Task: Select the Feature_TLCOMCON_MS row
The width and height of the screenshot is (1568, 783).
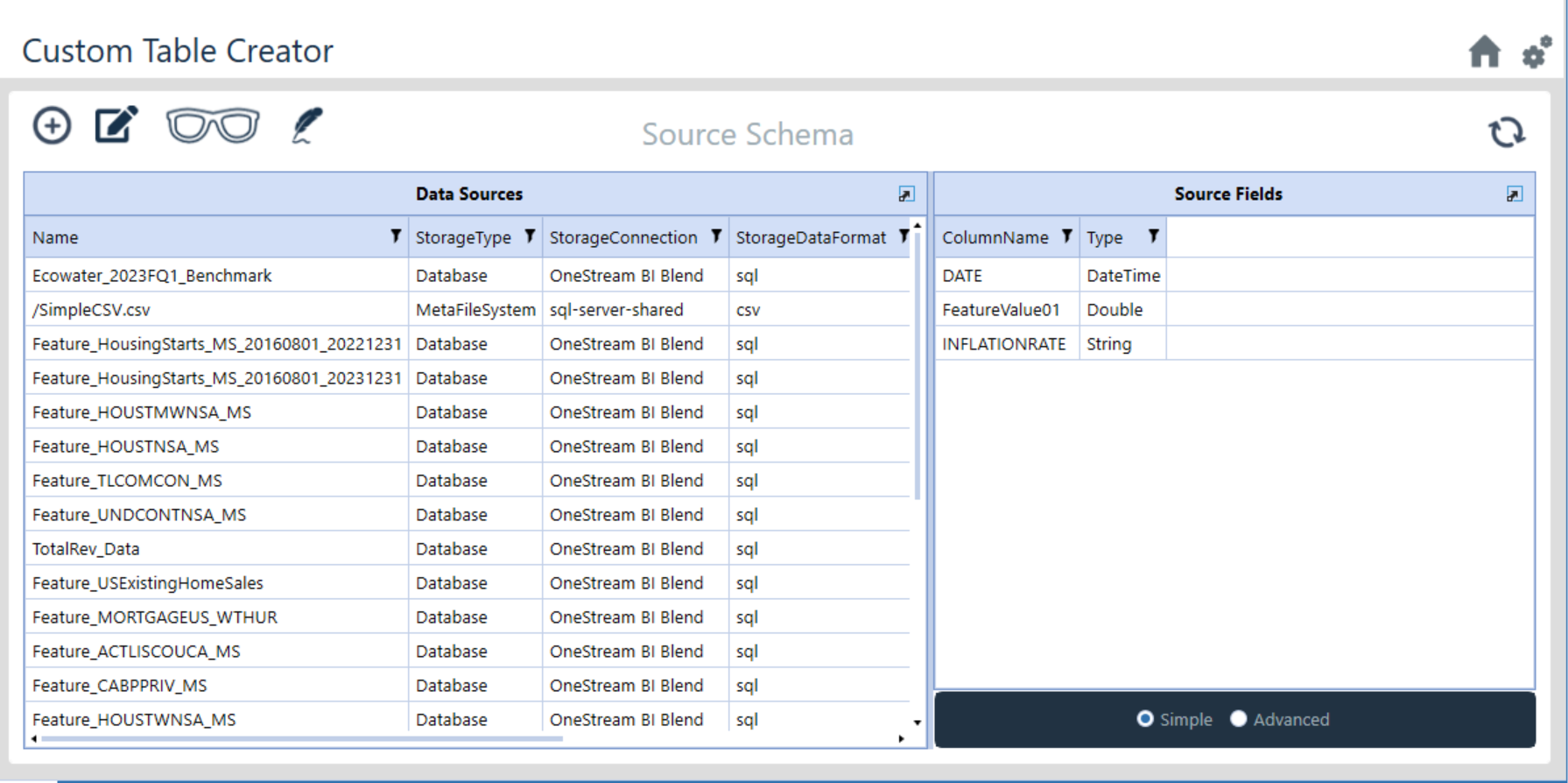Action: tap(468, 480)
